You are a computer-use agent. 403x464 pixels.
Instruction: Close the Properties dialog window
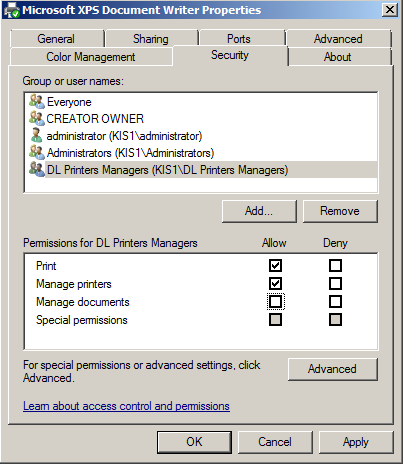pos(390,10)
